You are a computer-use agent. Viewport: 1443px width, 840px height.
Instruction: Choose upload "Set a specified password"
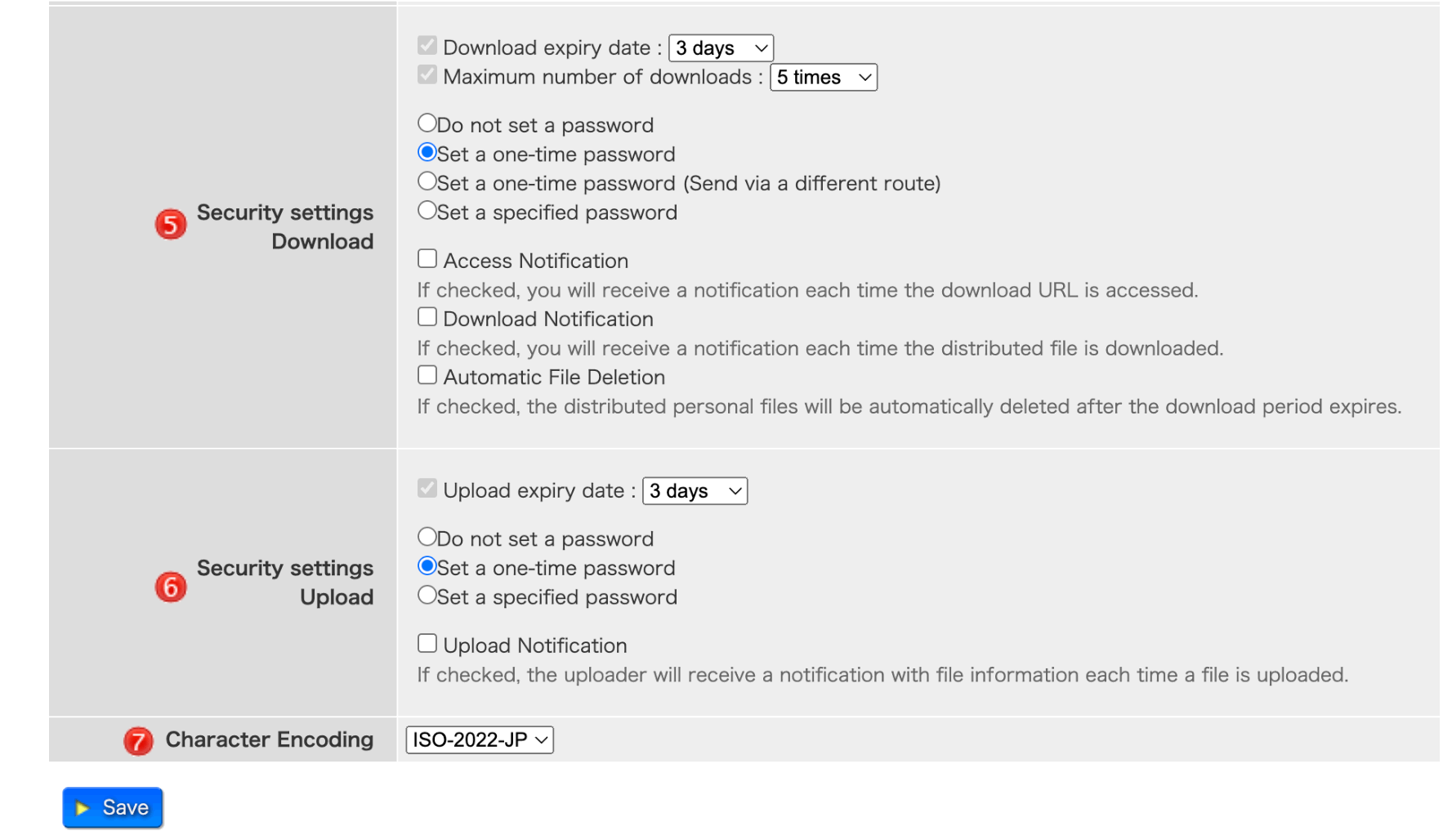(427, 596)
